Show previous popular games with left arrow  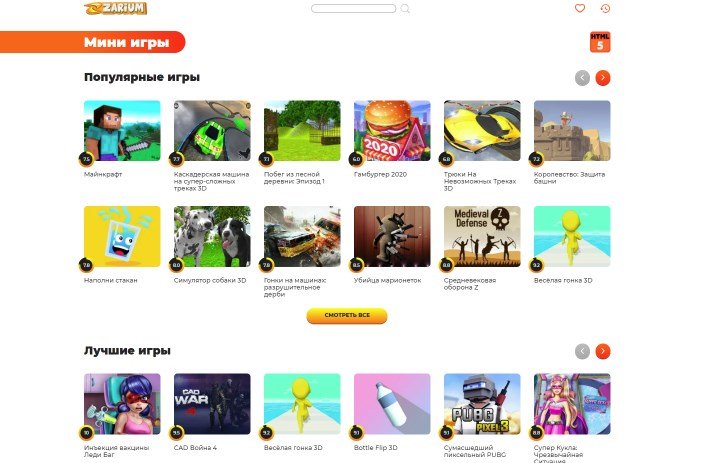[582, 78]
